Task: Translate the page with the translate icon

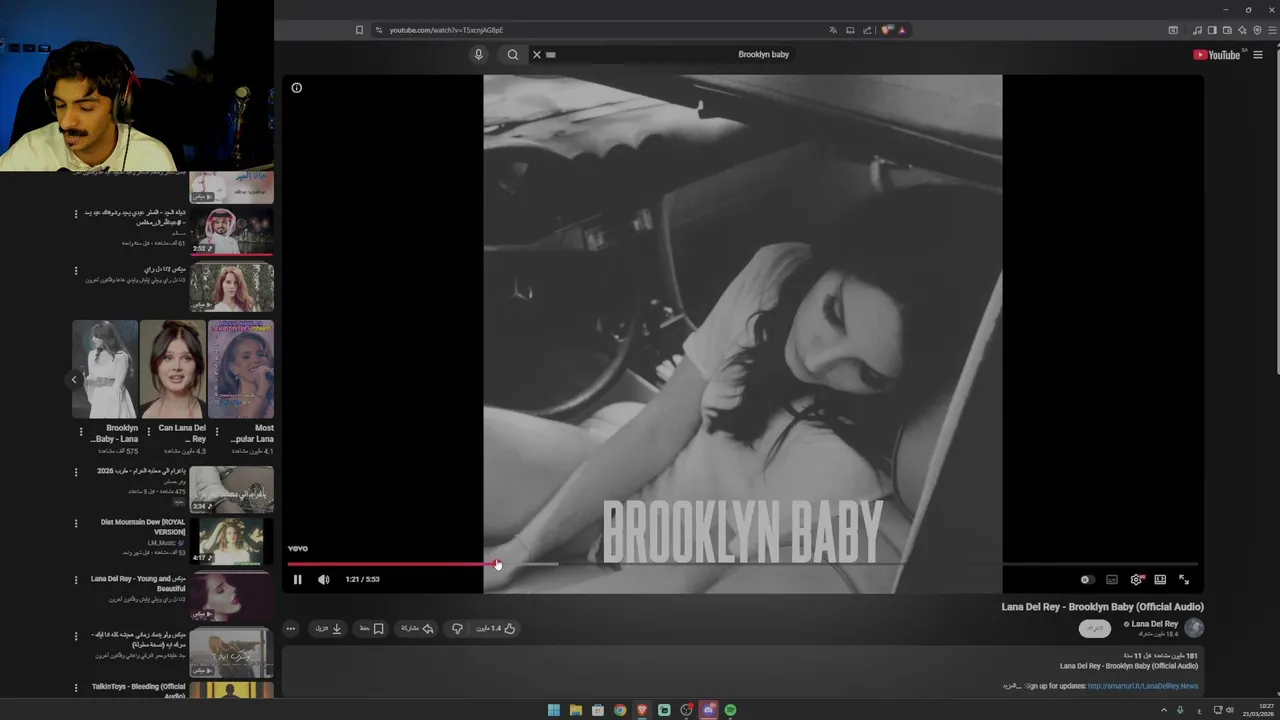Action: pyautogui.click(x=833, y=30)
